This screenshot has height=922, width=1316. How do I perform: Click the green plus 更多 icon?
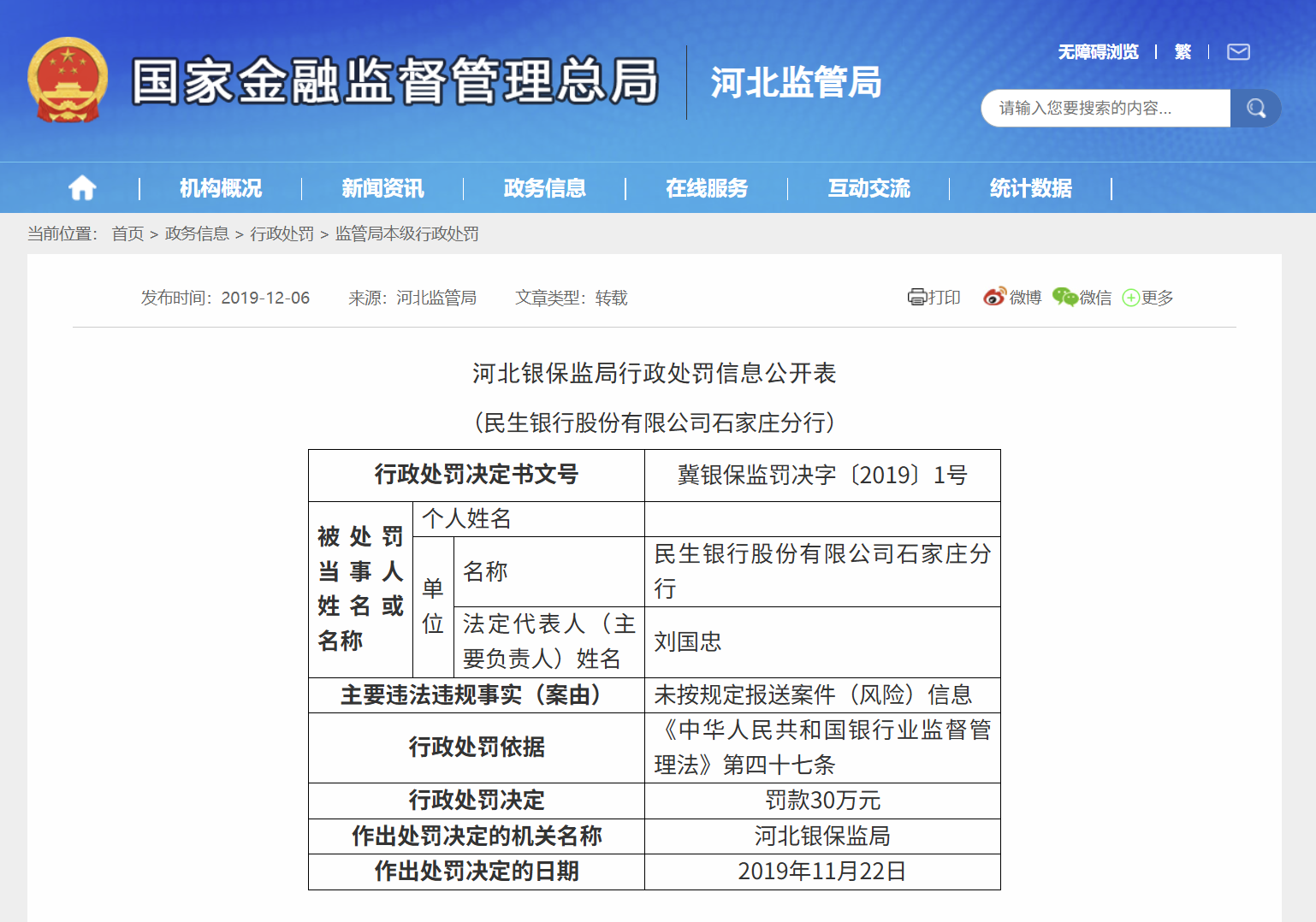coord(1131,298)
